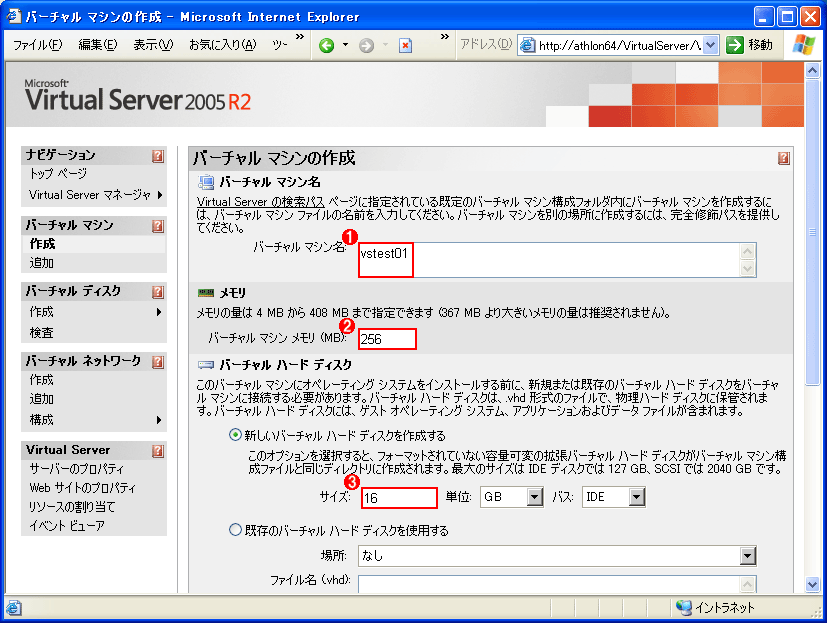The image size is (827, 623).
Task: Open the address bar URL dropdown
Action: pyautogui.click(x=710, y=45)
